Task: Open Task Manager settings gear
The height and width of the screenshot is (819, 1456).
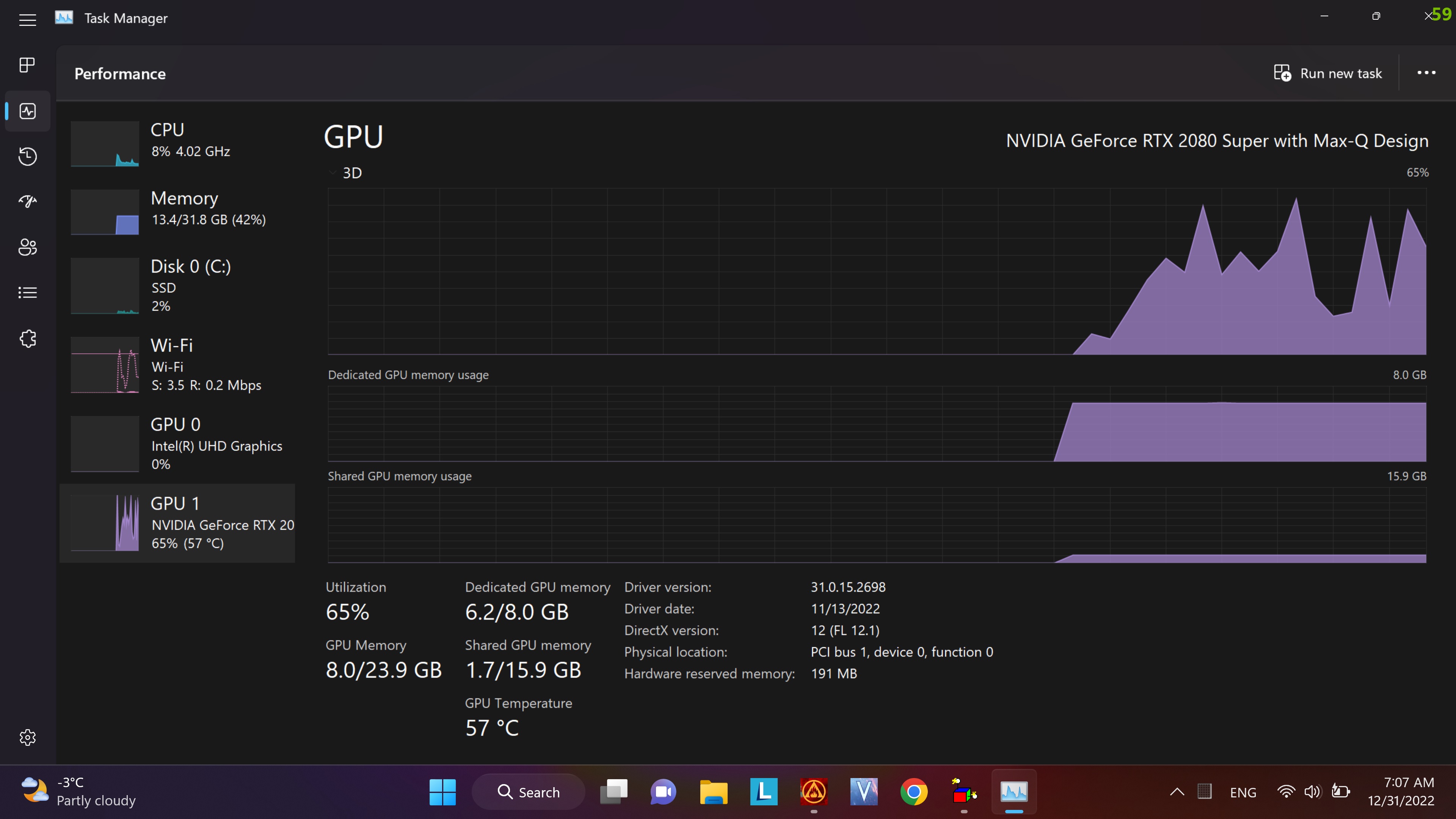Action: click(27, 737)
